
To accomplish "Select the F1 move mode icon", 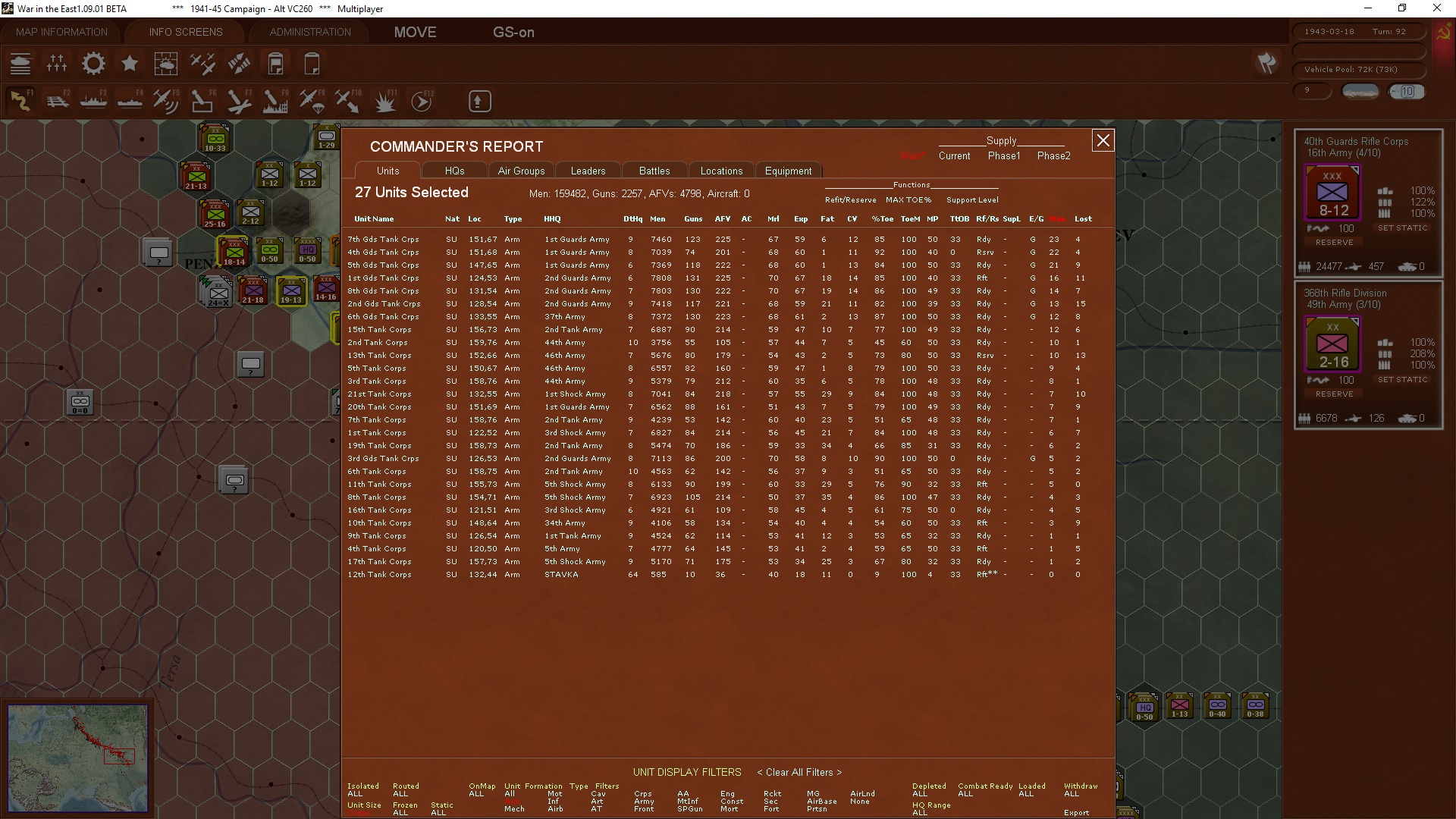I will point(20,101).
